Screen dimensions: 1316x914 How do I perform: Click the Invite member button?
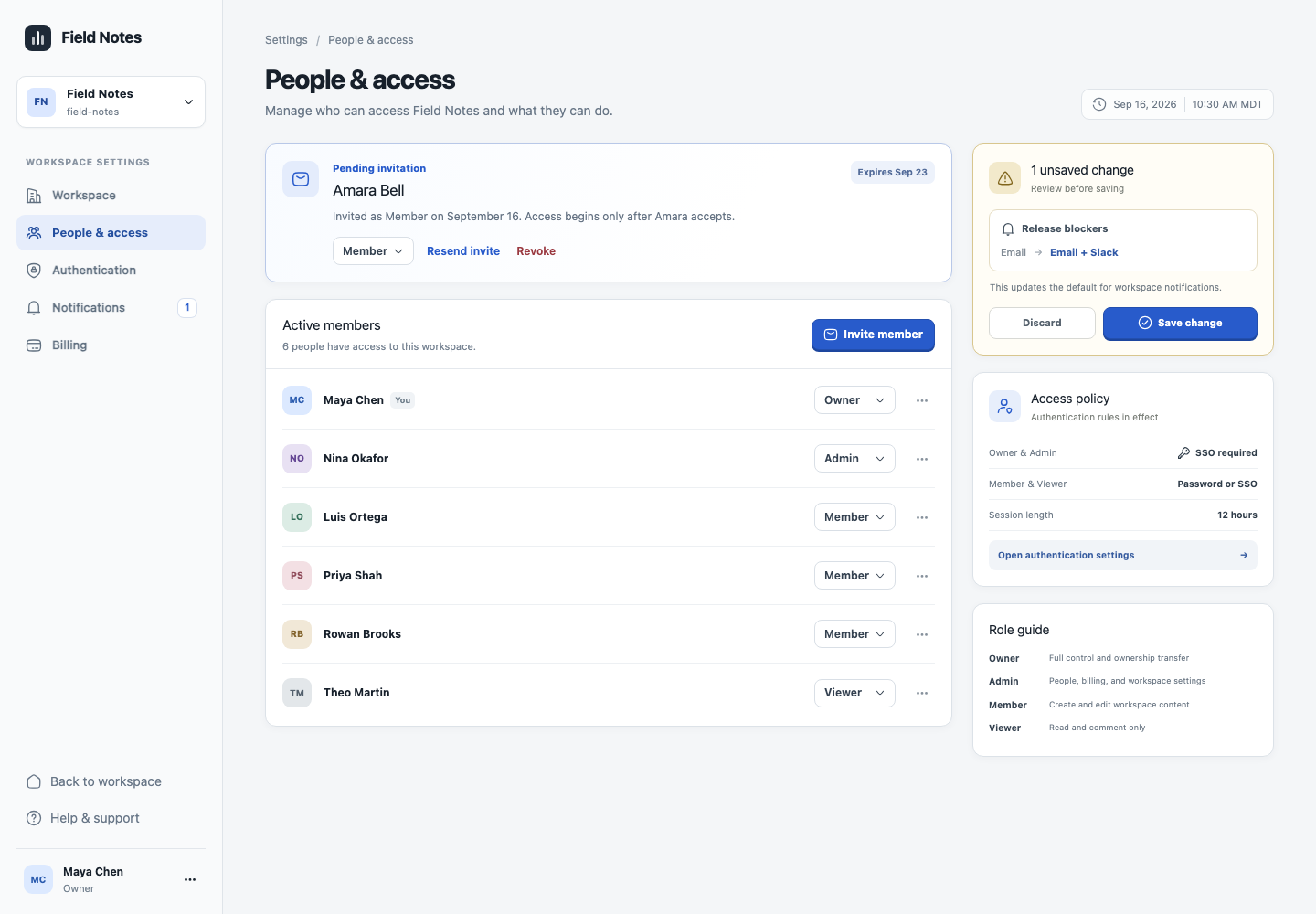pyautogui.click(x=873, y=335)
